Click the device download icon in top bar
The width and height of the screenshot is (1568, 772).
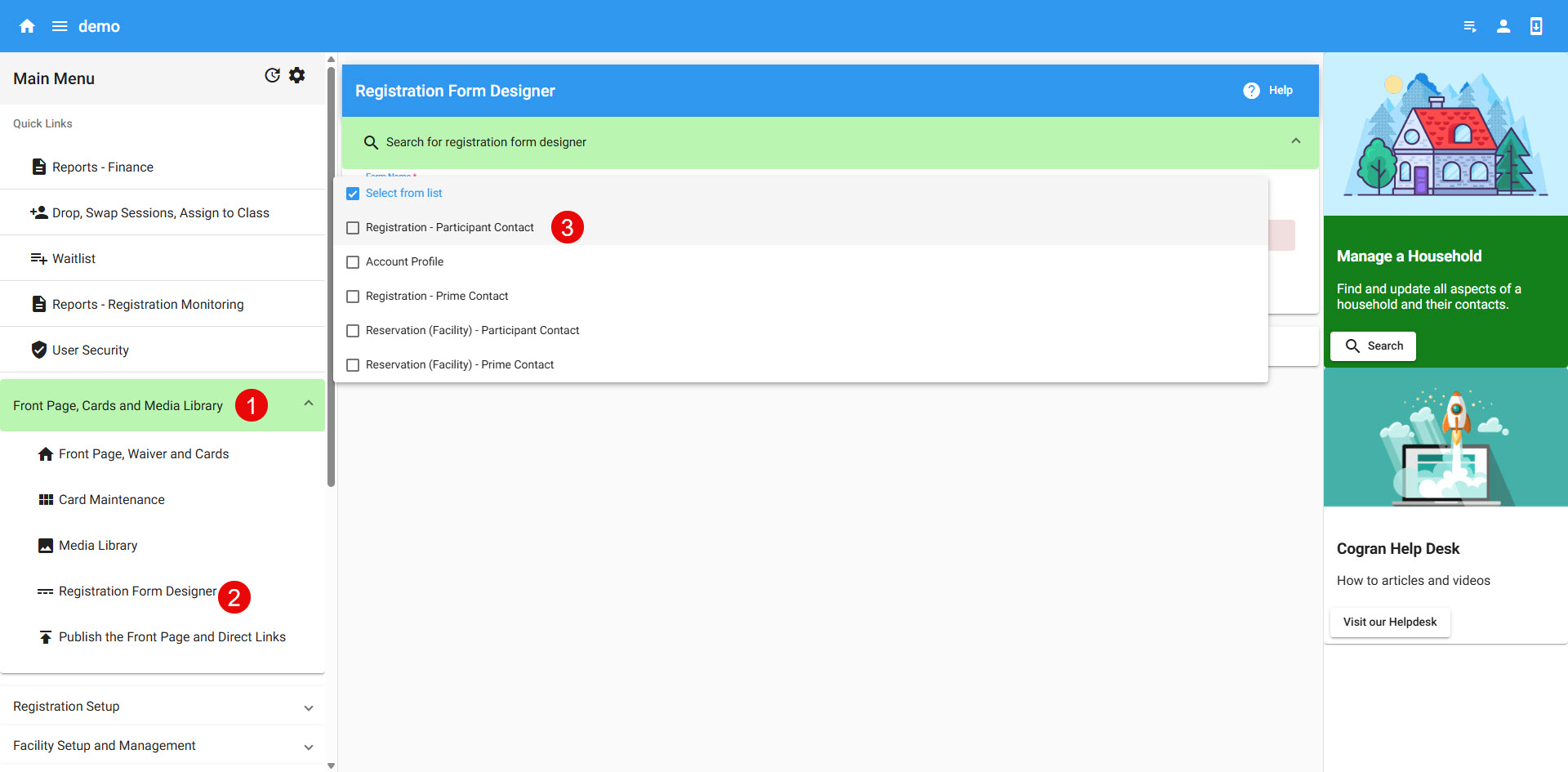click(1535, 26)
